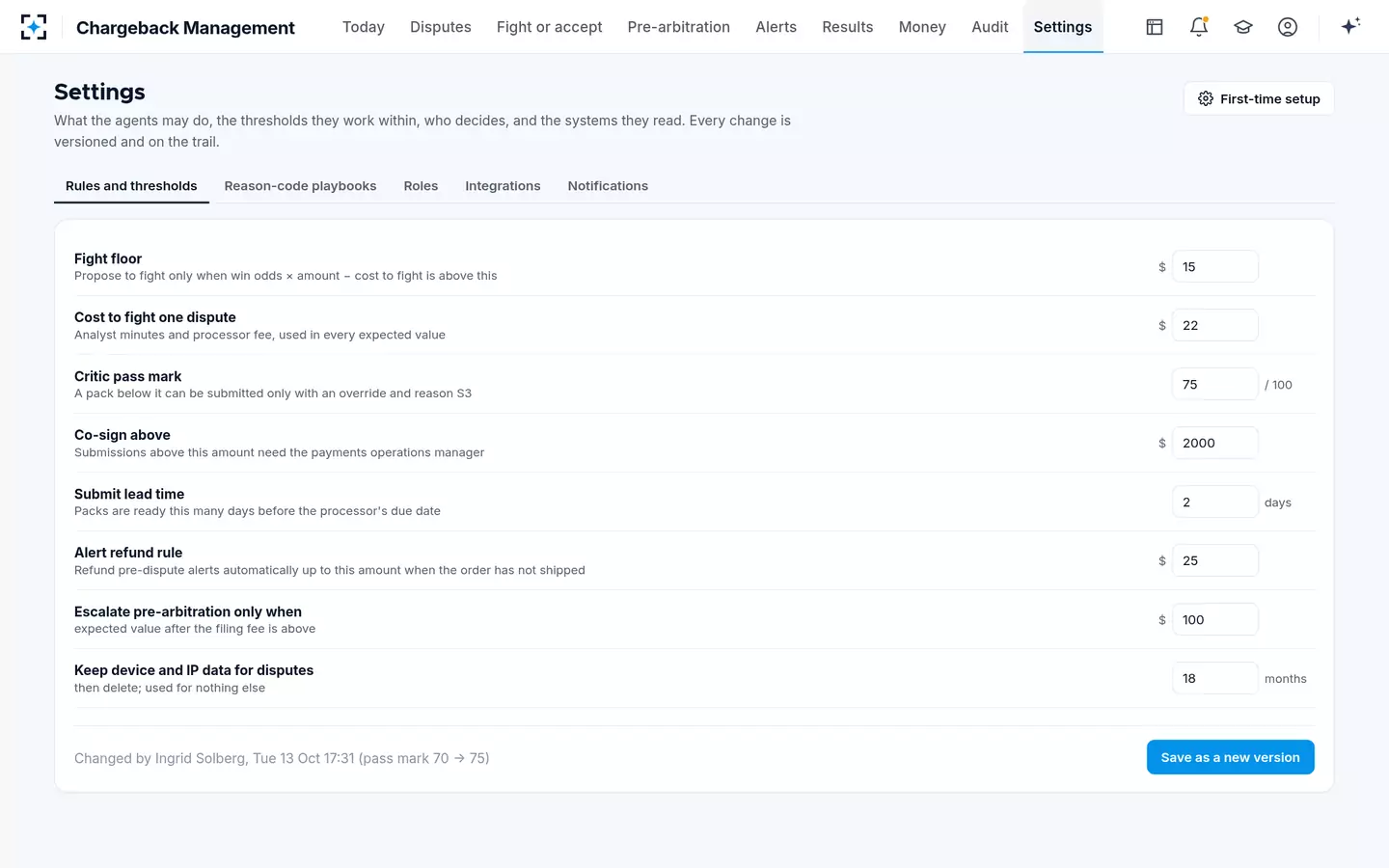Switch to the Notifications tab
The image size is (1389, 868).
[x=608, y=186]
